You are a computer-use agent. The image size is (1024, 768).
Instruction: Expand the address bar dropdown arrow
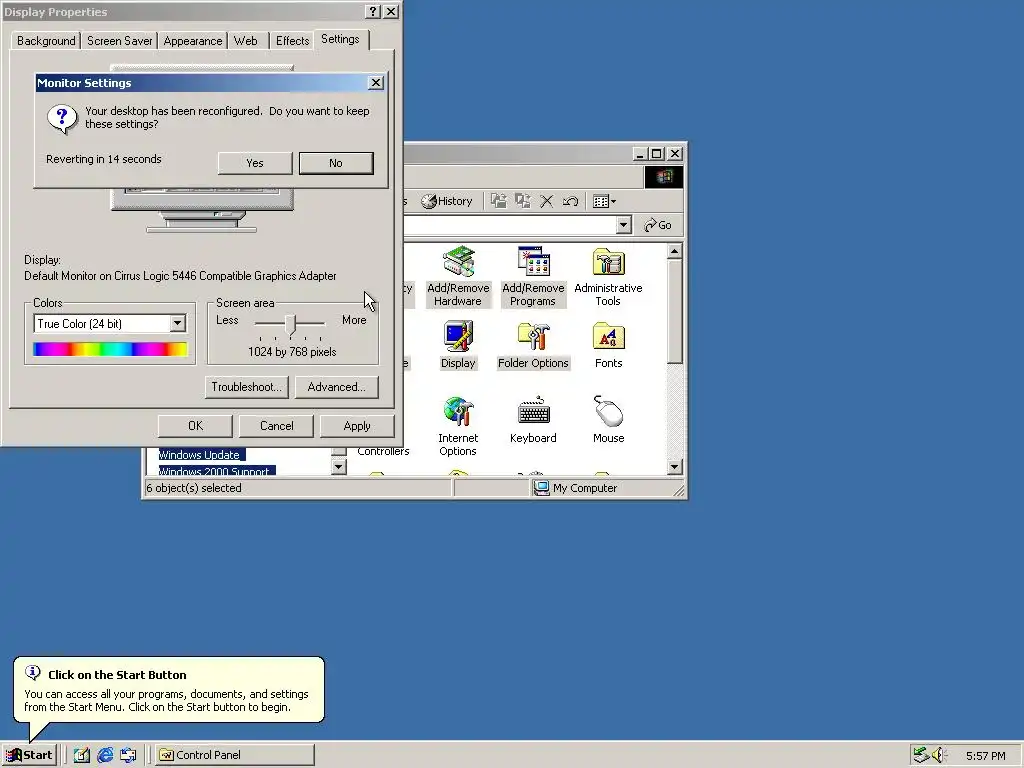pos(624,225)
